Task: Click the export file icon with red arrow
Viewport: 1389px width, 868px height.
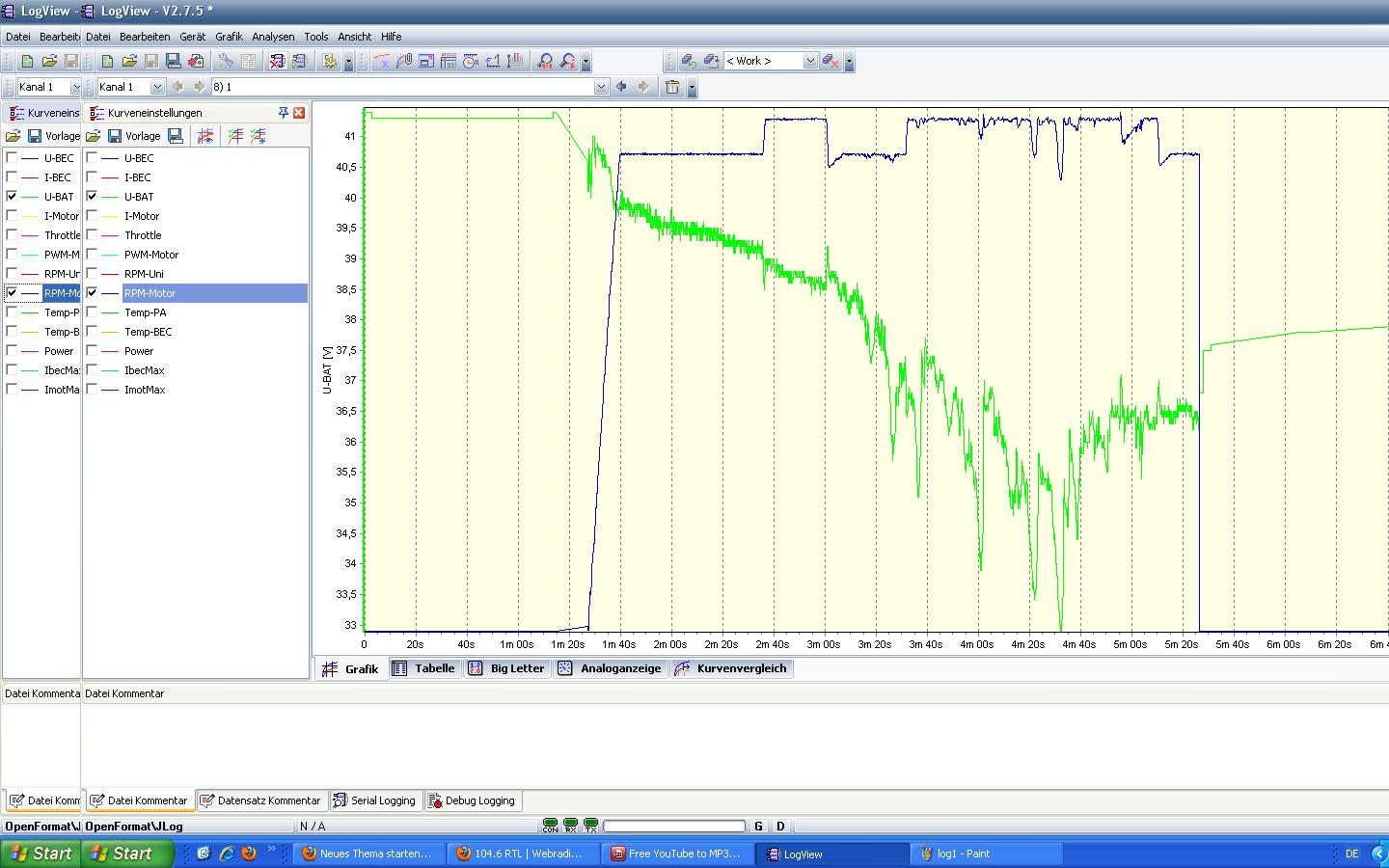Action: coord(196,61)
